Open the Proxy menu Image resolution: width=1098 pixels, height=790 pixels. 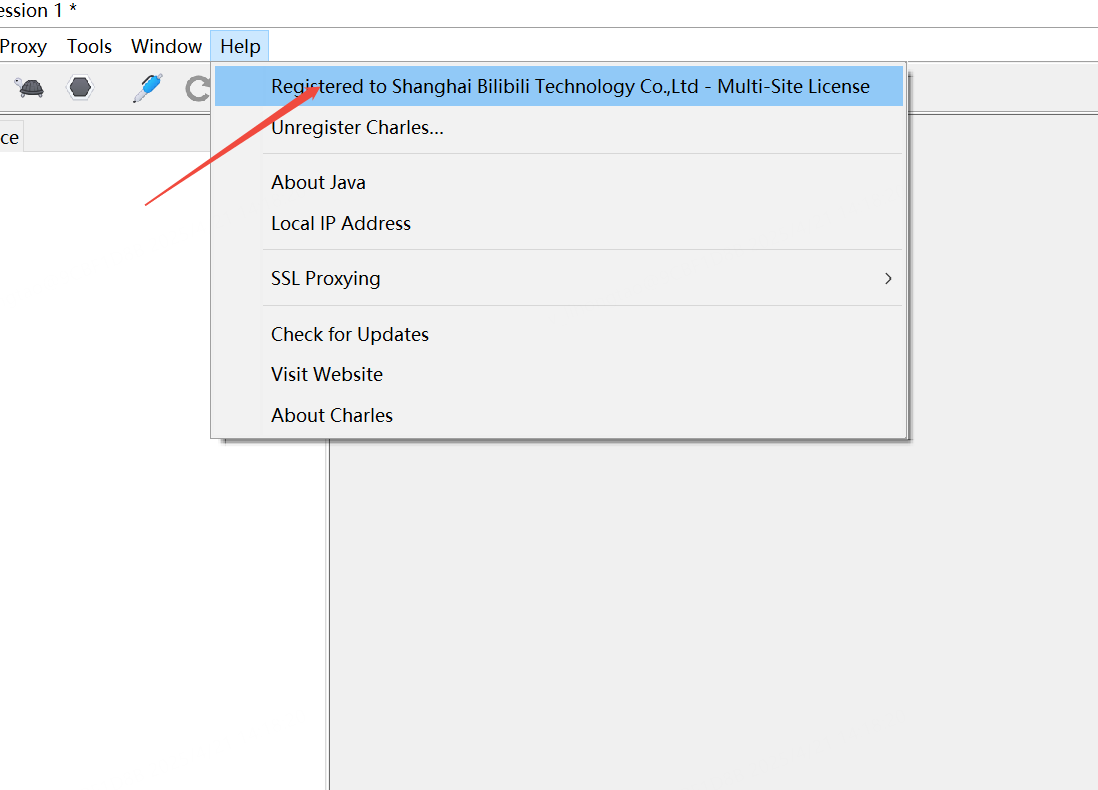pyautogui.click(x=23, y=46)
